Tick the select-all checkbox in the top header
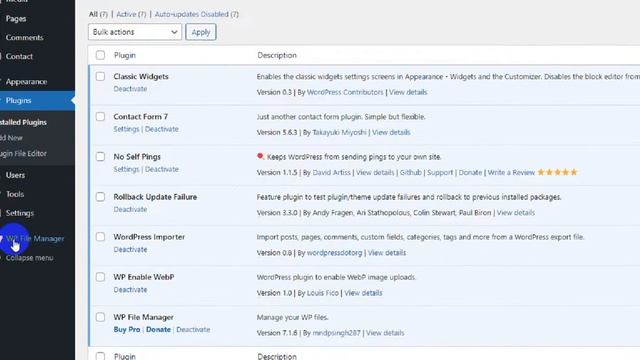 click(x=100, y=55)
